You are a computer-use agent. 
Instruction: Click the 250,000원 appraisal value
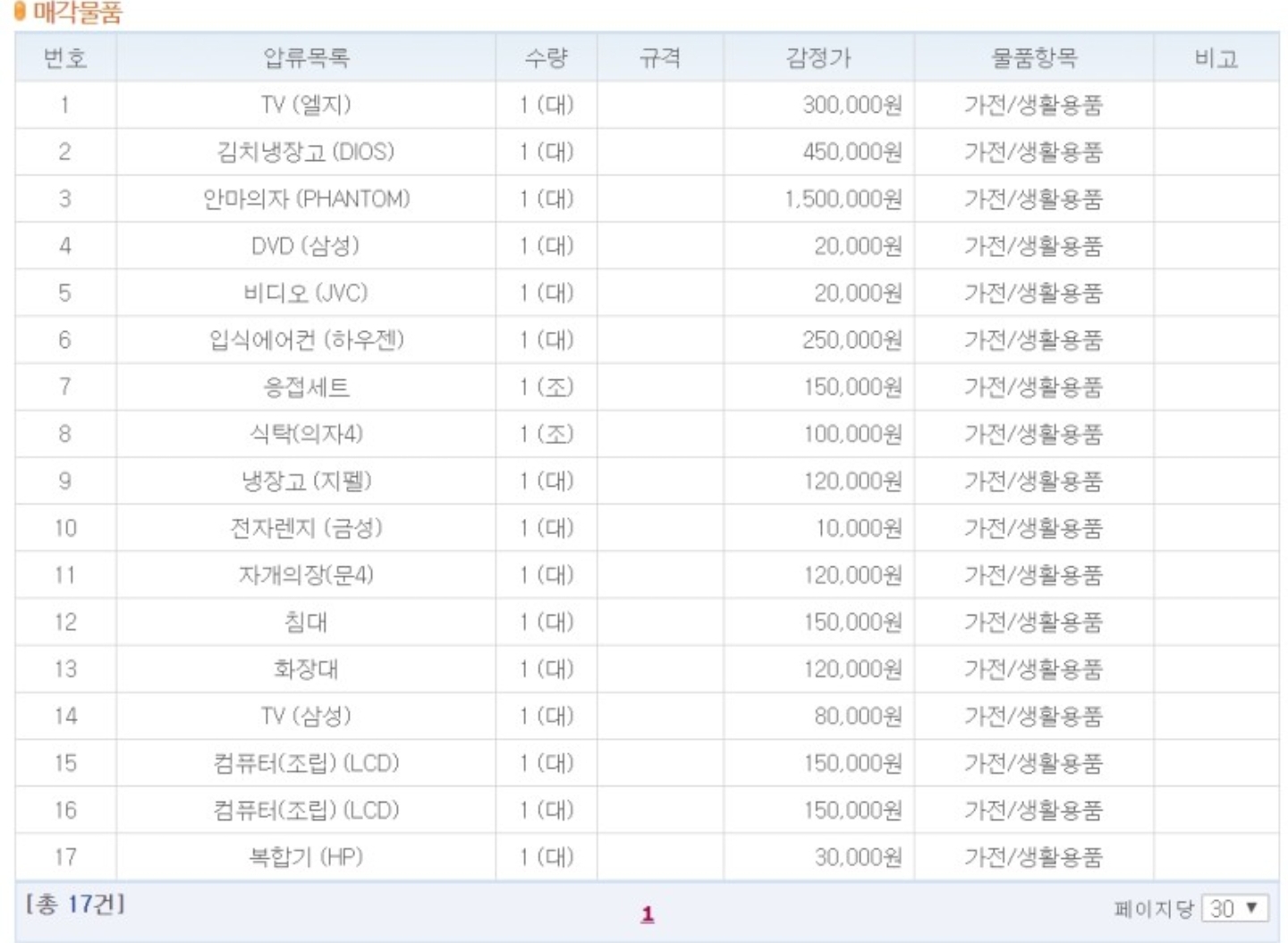pos(852,340)
